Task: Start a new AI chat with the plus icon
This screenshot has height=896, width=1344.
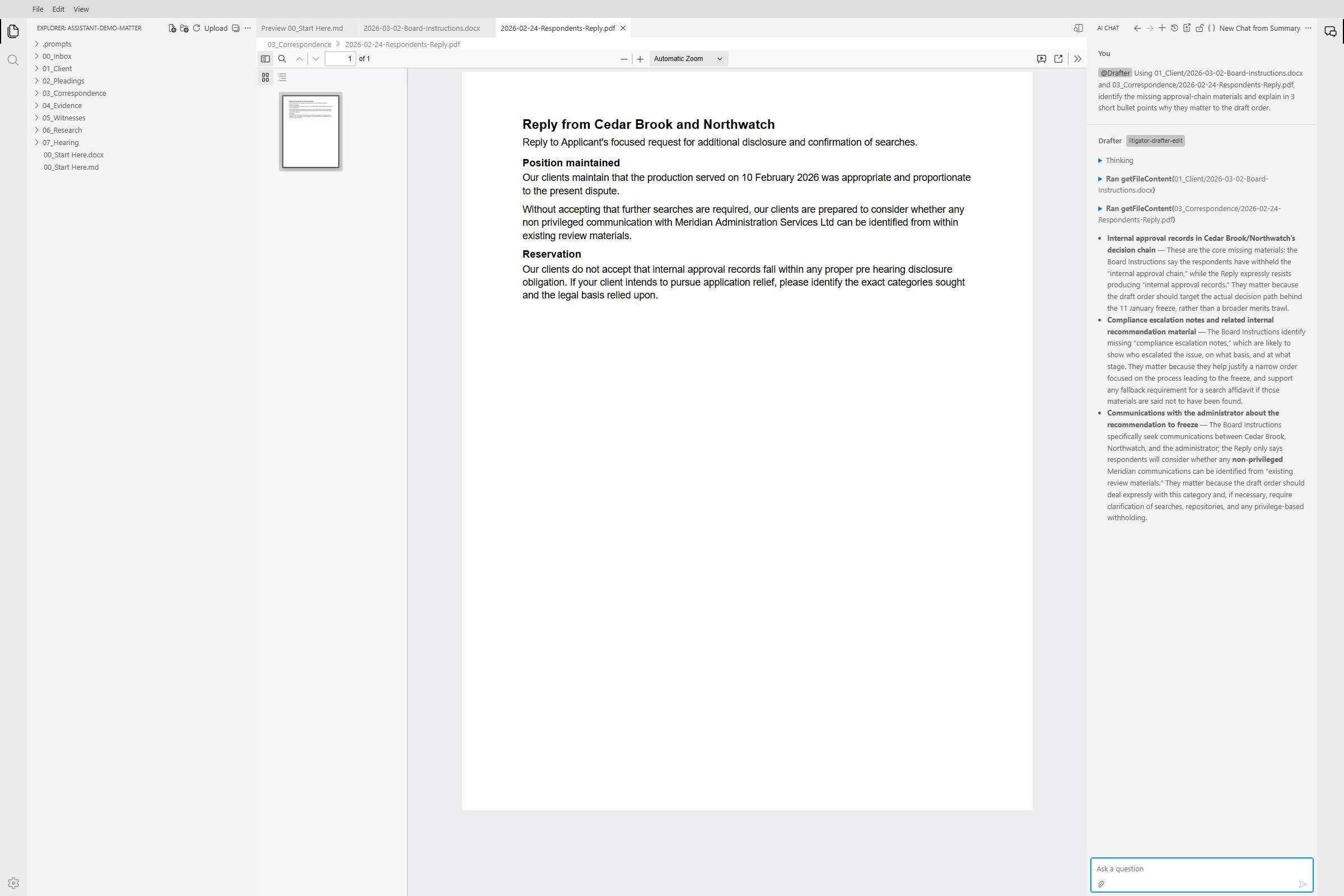Action: point(1161,28)
